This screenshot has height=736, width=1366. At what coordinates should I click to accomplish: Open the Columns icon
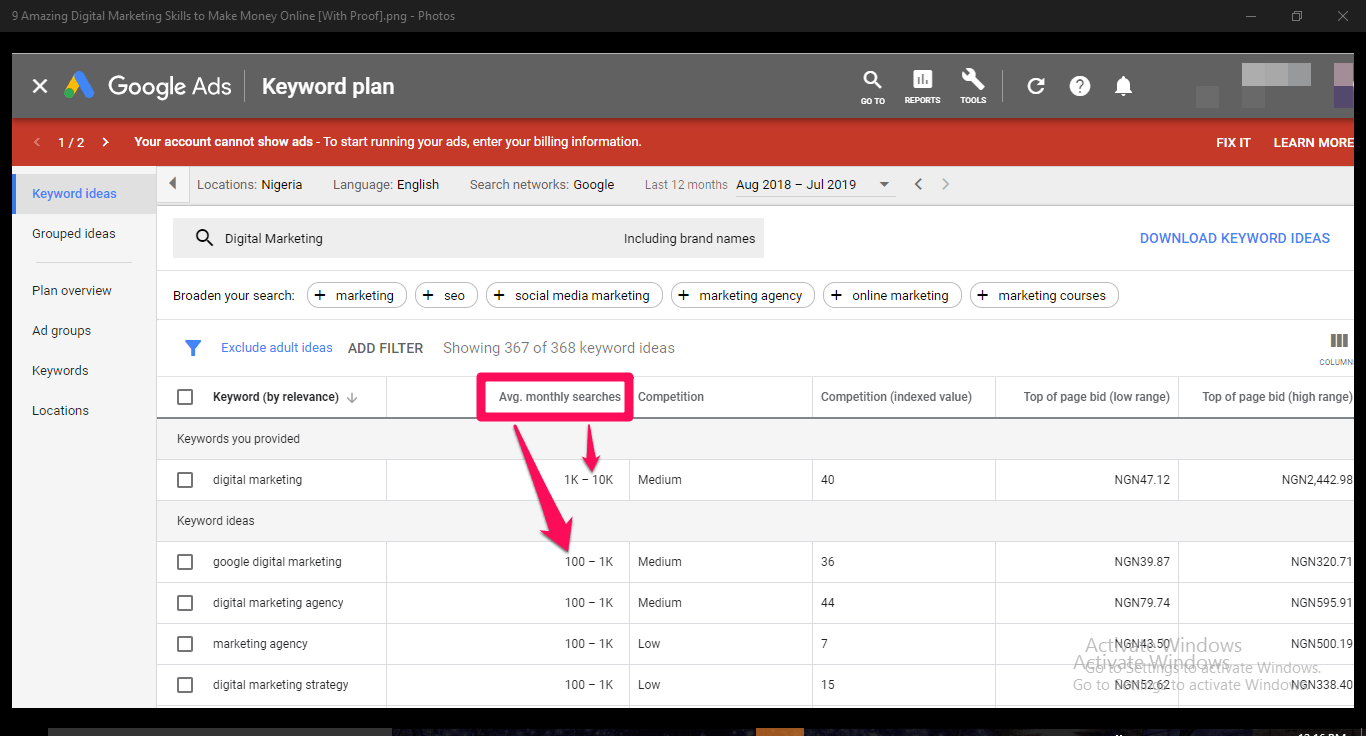pyautogui.click(x=1339, y=342)
